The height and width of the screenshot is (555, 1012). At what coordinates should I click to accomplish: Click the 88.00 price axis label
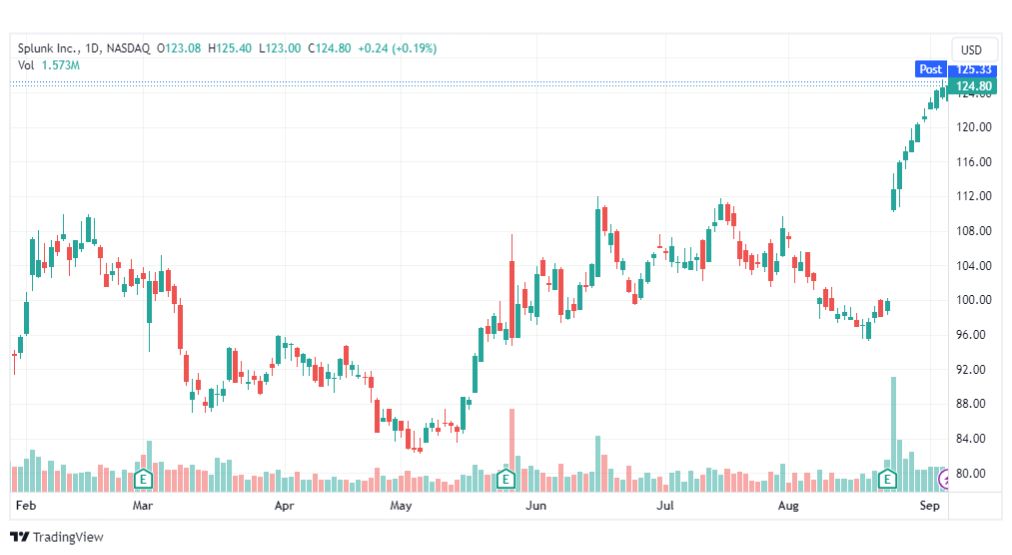(x=973, y=404)
